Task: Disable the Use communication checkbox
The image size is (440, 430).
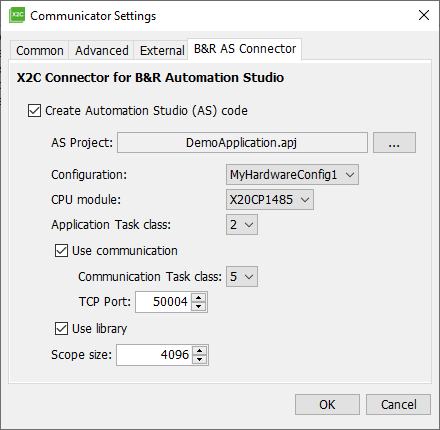Action: [x=61, y=251]
